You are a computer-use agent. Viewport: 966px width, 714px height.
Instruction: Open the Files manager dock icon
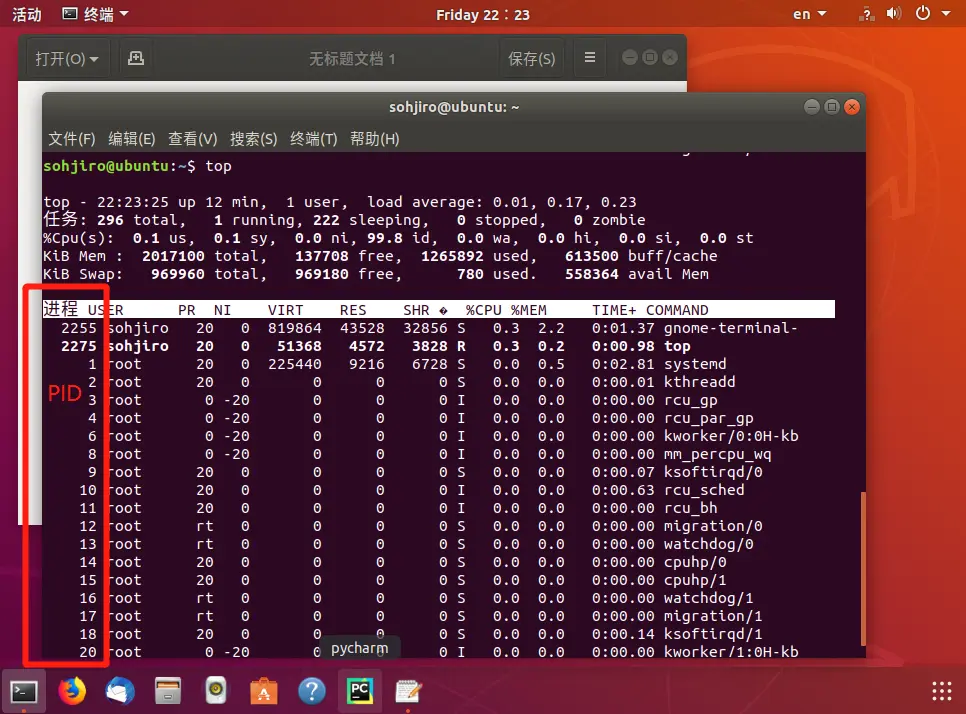click(168, 691)
